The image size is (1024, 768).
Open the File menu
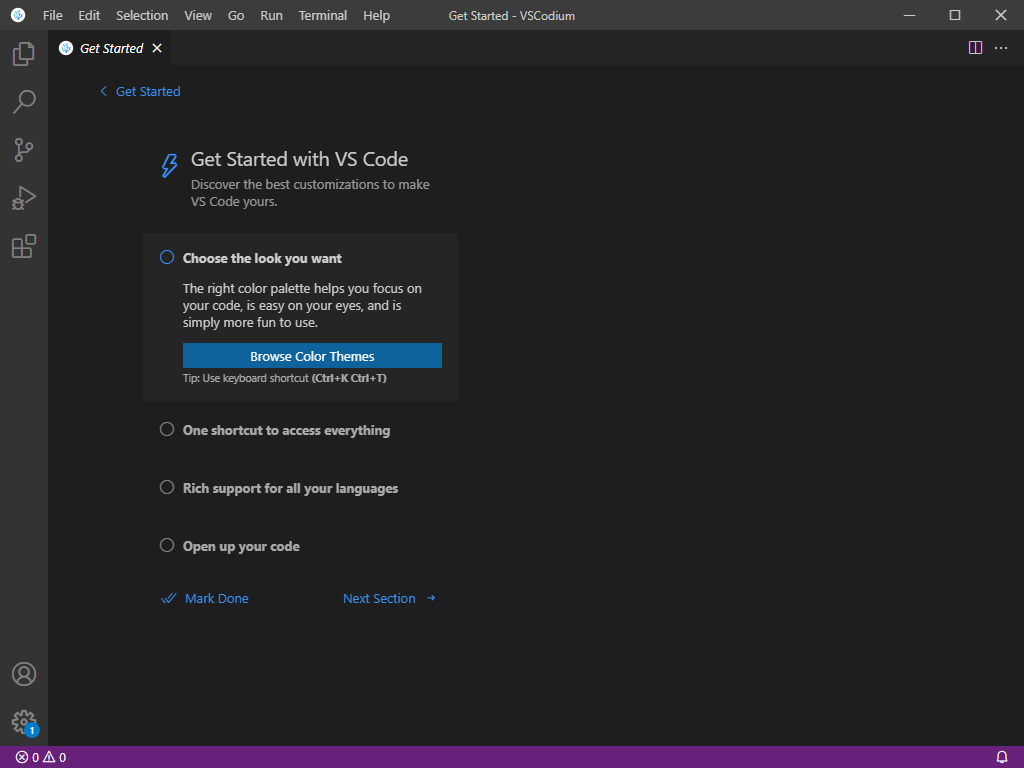[52, 15]
